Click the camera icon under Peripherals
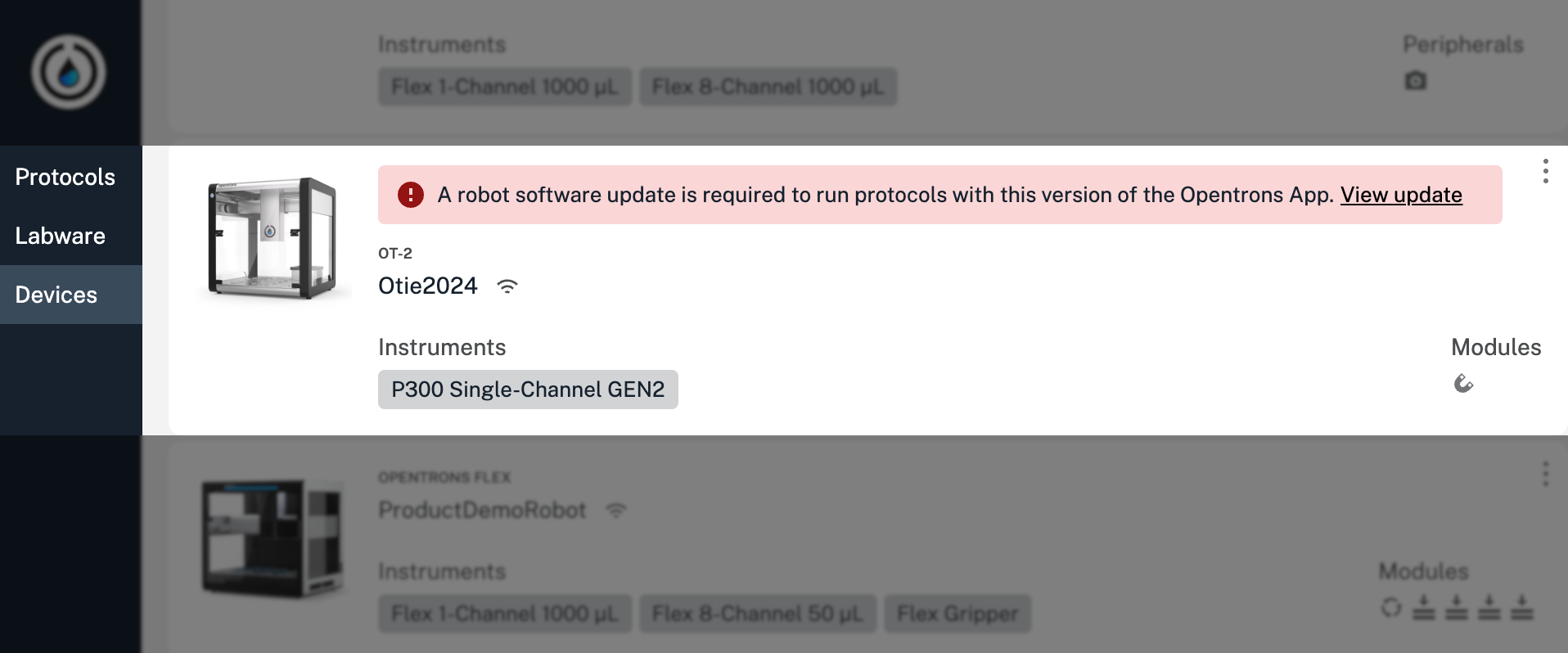 1416,80
